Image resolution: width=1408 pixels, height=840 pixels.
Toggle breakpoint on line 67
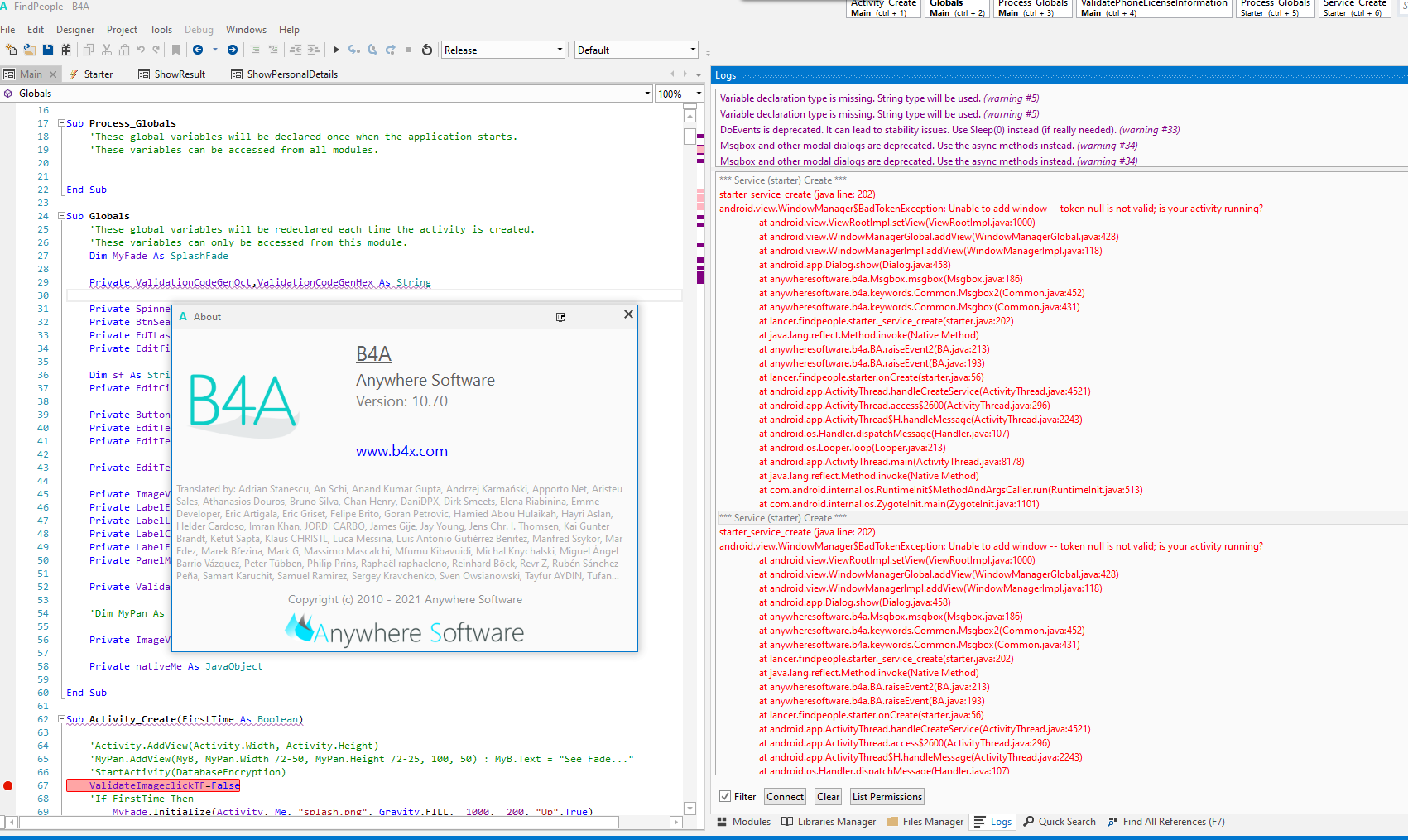coord(7,785)
